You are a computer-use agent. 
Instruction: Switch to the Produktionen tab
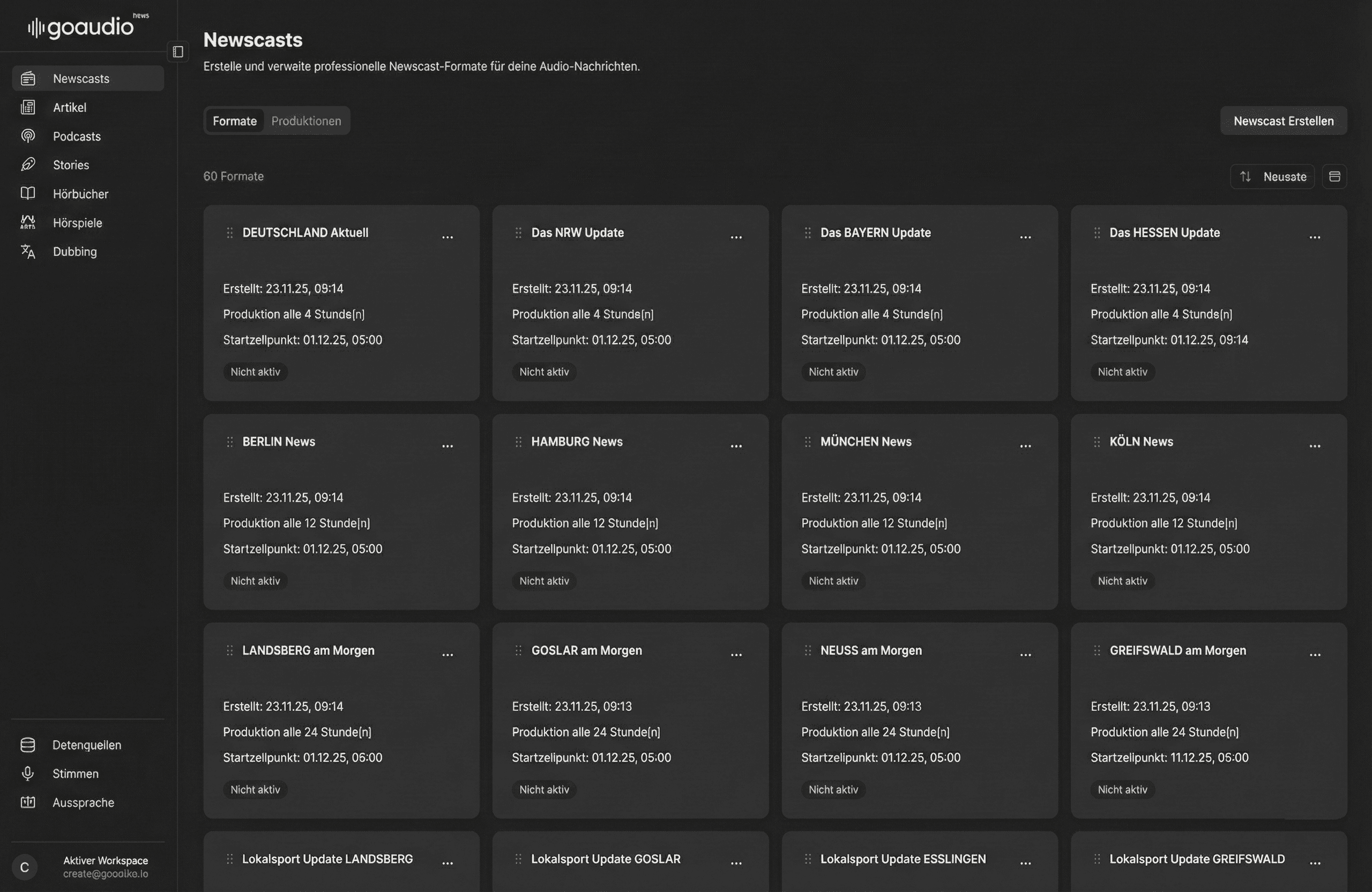tap(306, 121)
